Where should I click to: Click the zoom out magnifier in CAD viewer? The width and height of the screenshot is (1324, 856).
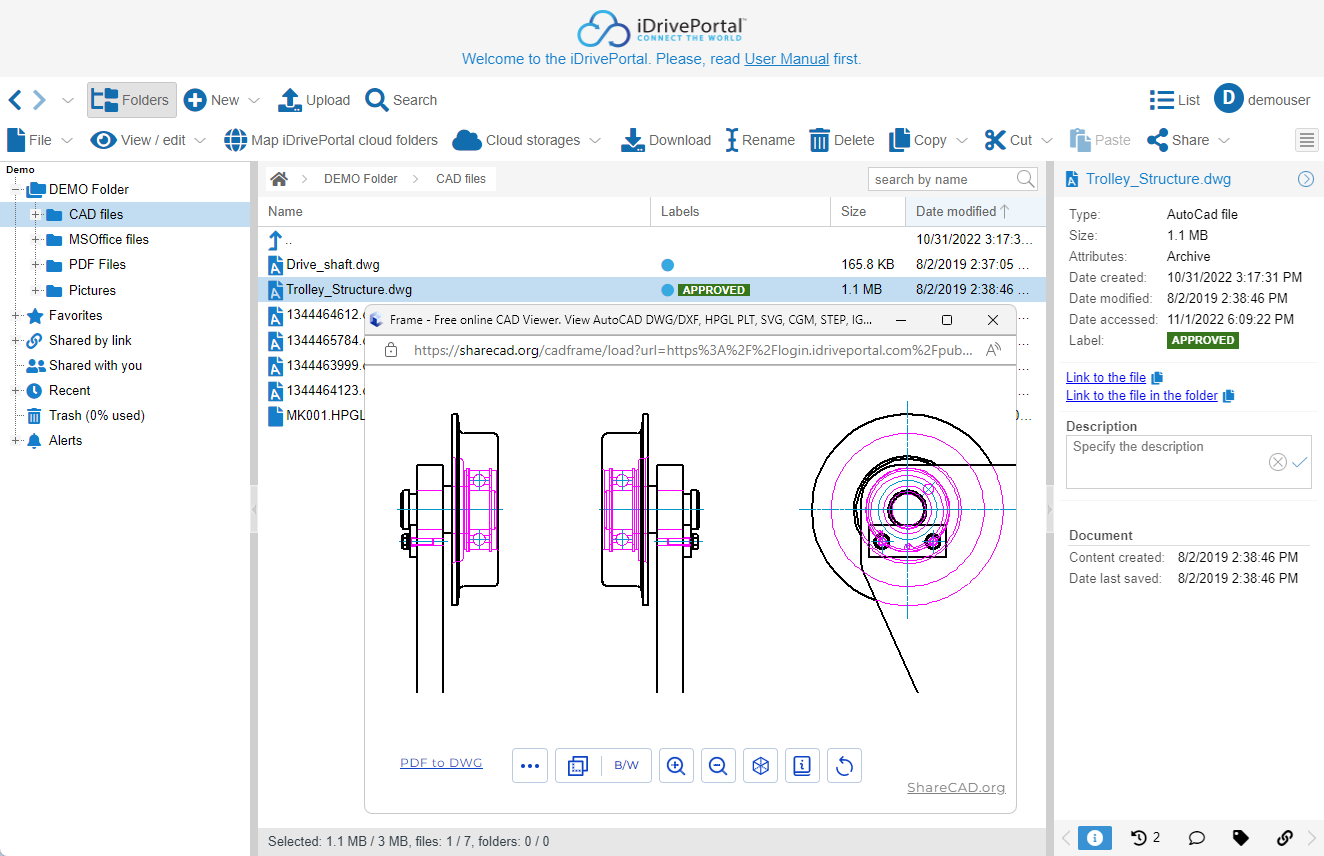click(717, 766)
